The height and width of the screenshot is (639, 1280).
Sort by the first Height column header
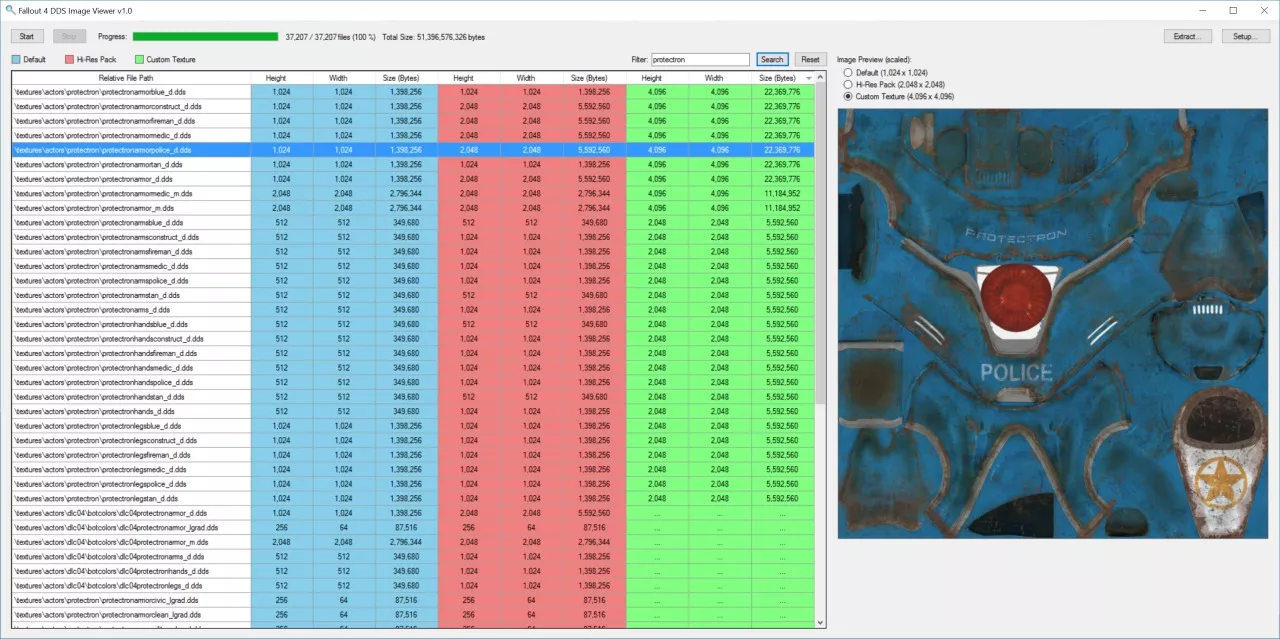click(x=275, y=78)
